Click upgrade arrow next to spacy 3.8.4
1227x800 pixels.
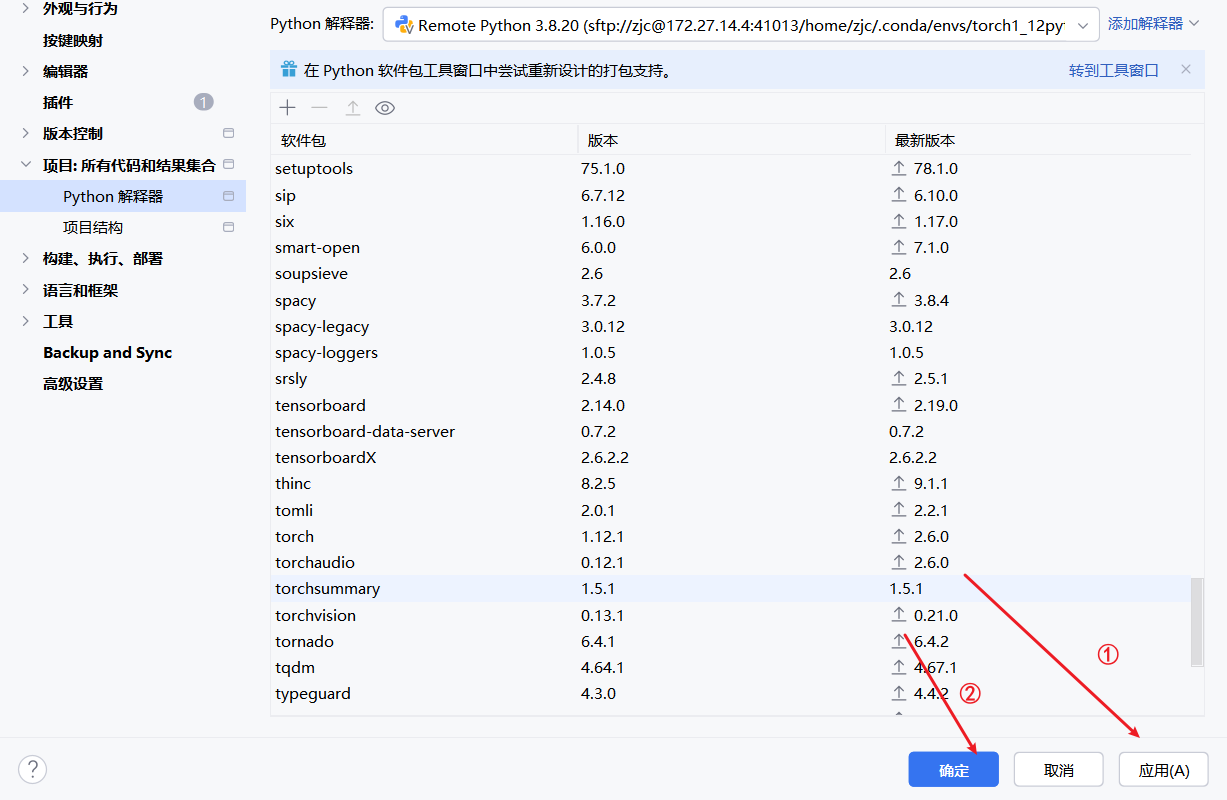[899, 300]
